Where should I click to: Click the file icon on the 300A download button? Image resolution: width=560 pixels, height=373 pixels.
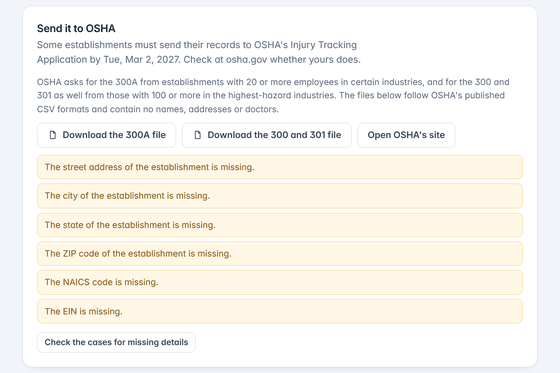53,135
